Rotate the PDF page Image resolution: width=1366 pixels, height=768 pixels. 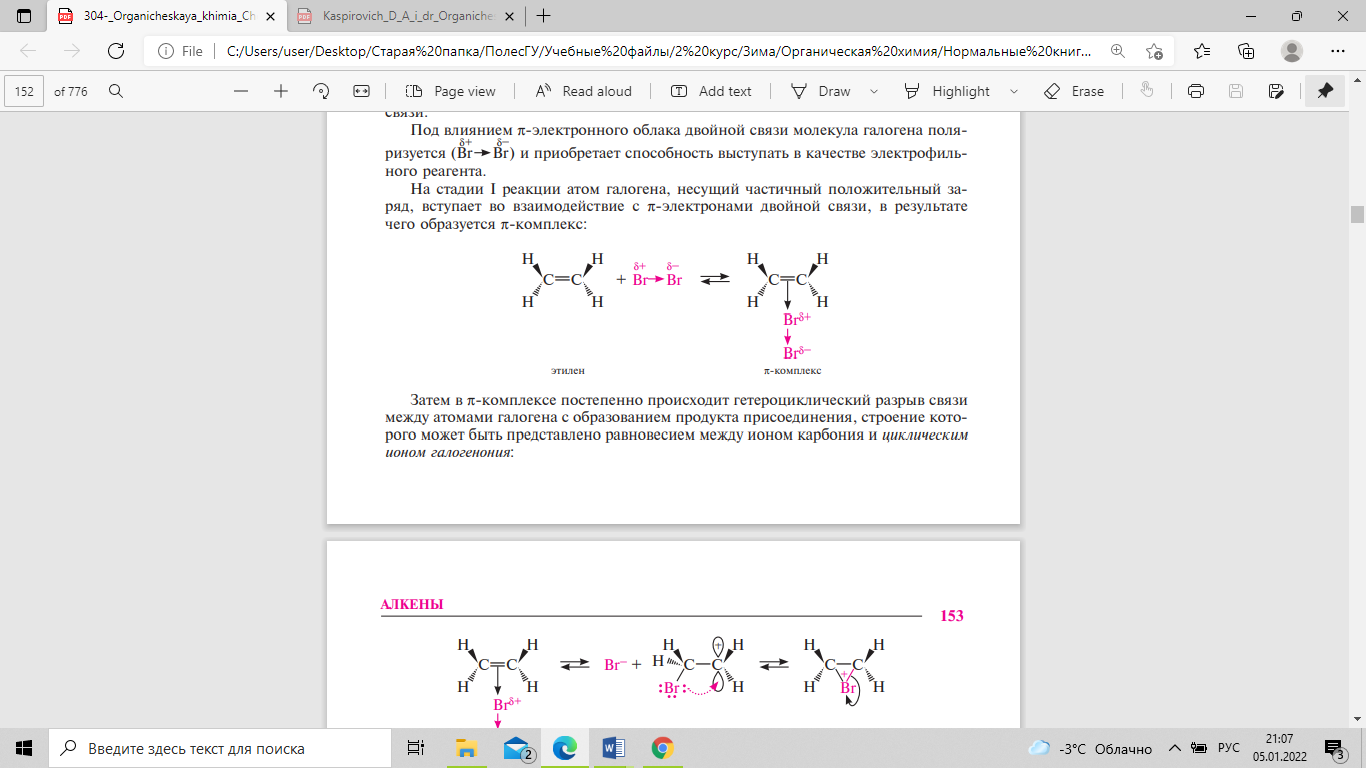coord(321,91)
